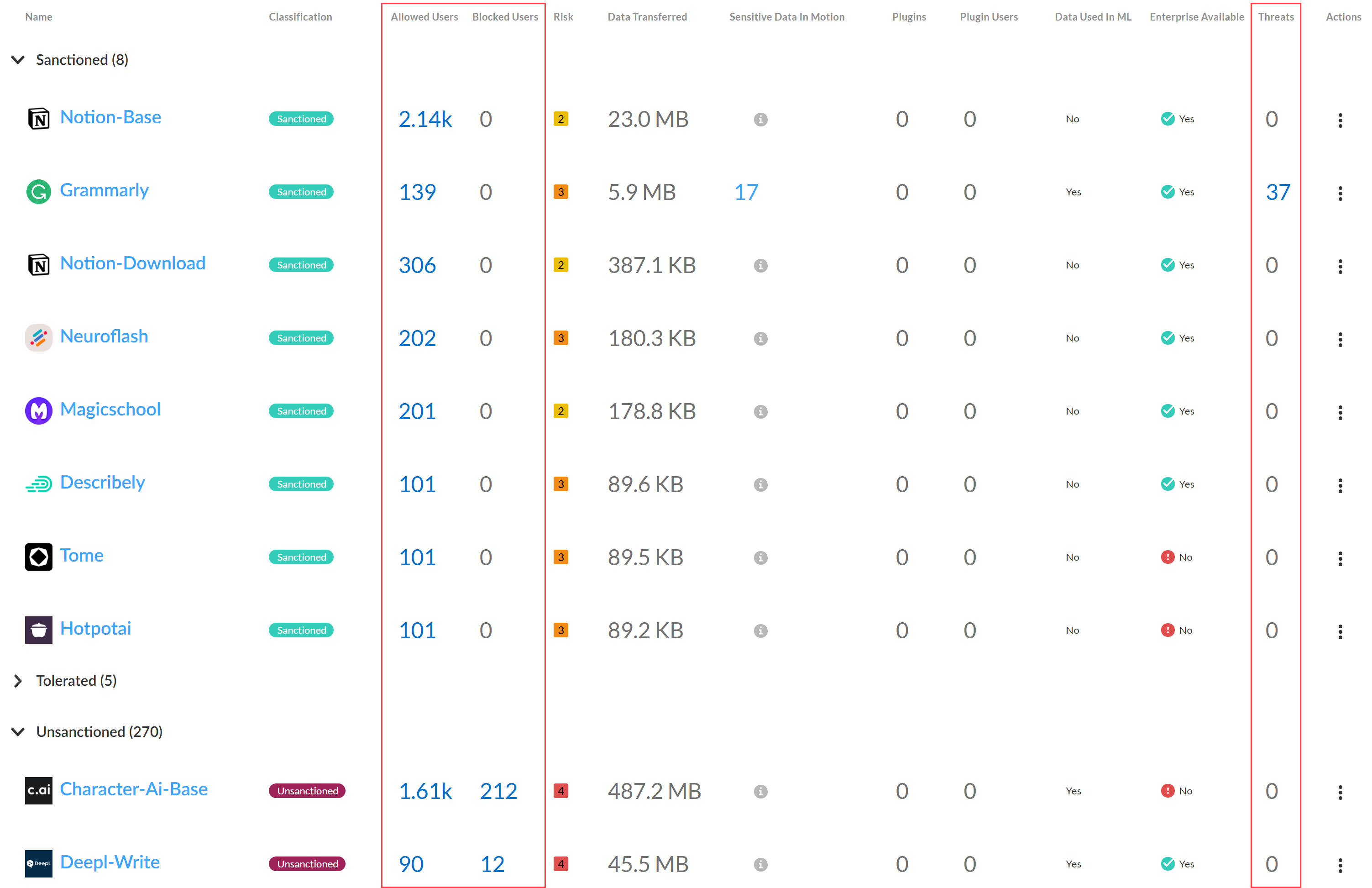This screenshot has height=888, width=1372.
Task: Click Character-Ai-Base c.ai logo icon
Action: (39, 790)
